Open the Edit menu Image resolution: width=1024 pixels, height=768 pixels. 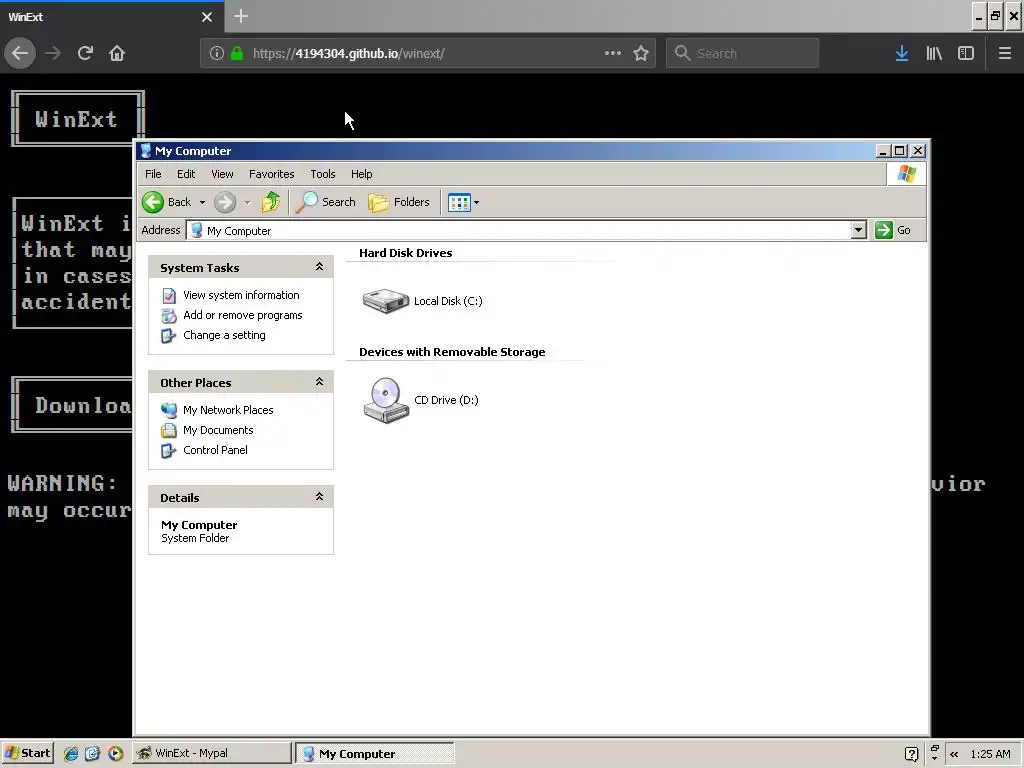(186, 174)
